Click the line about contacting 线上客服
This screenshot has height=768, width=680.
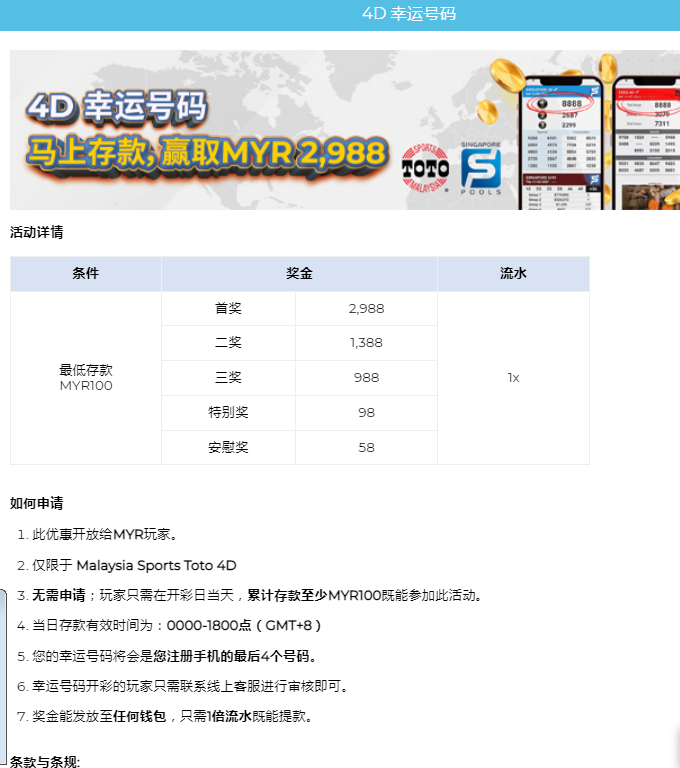point(190,686)
